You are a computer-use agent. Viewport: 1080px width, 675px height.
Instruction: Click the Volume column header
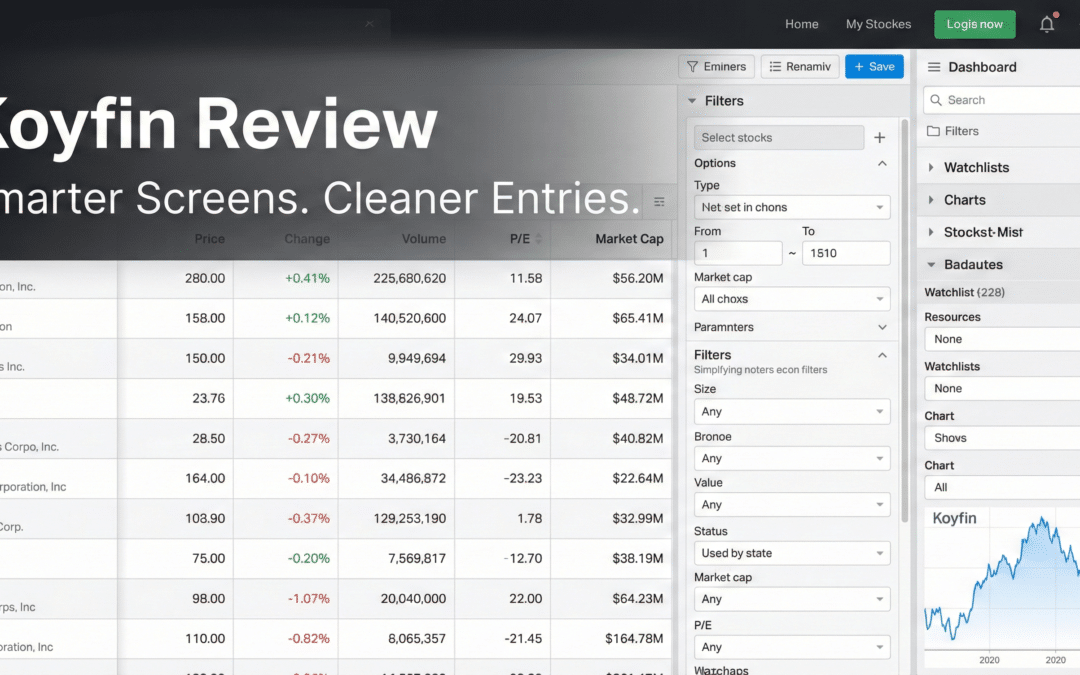(424, 239)
